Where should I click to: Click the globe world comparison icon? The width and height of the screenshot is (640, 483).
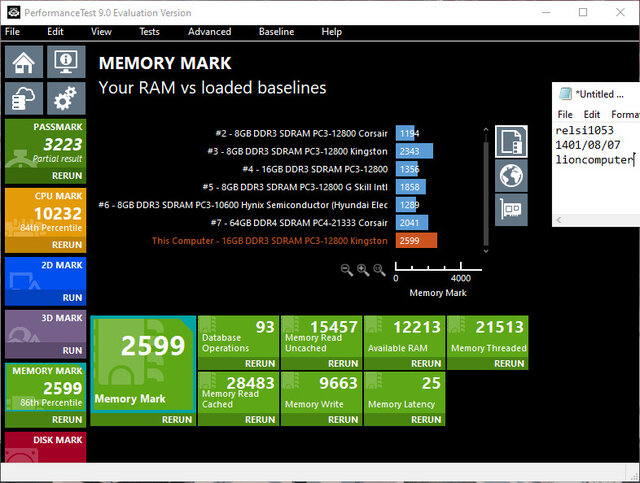tap(511, 174)
